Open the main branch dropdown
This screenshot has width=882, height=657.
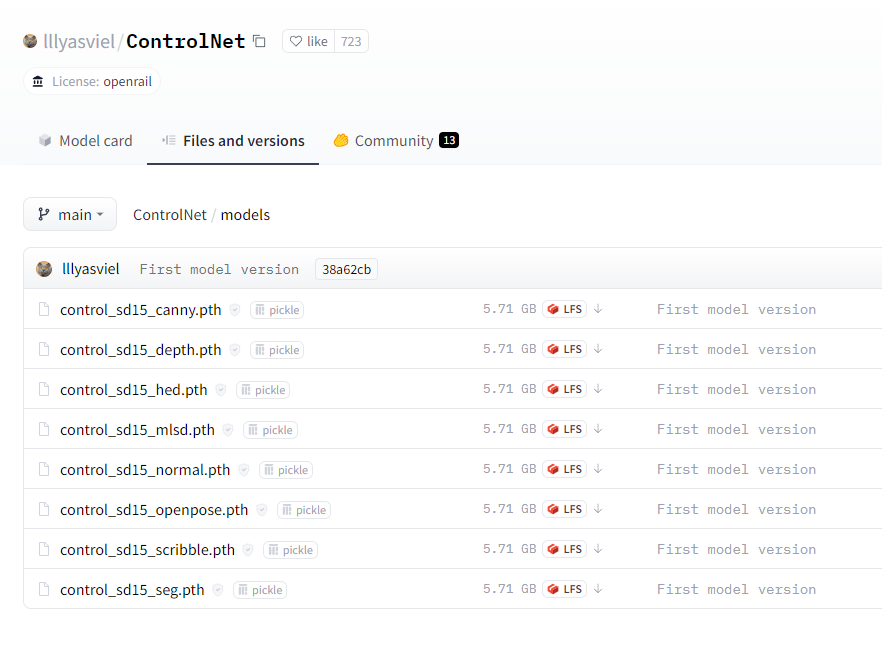70,214
